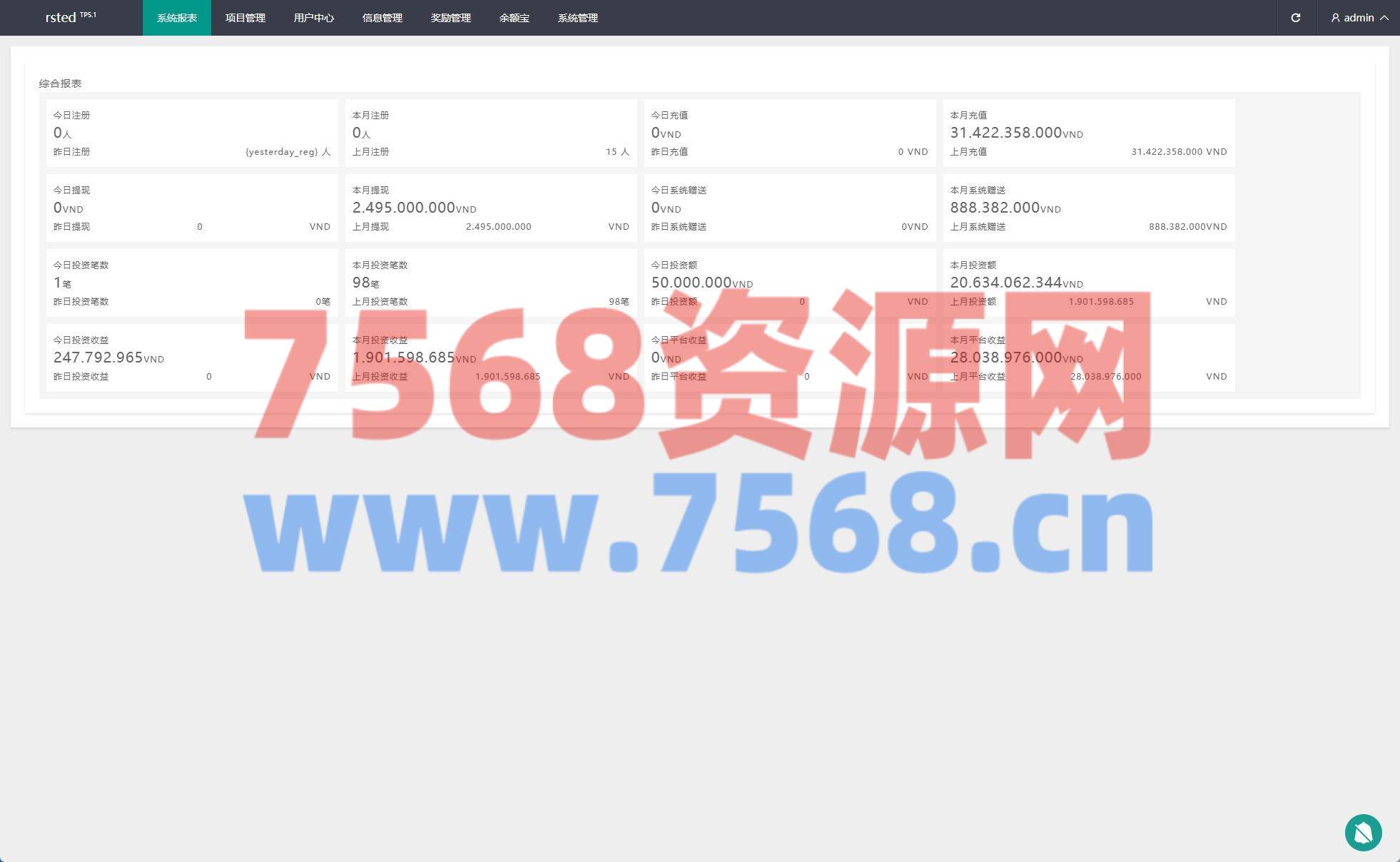Open the 奖励管理 menu

451,18
